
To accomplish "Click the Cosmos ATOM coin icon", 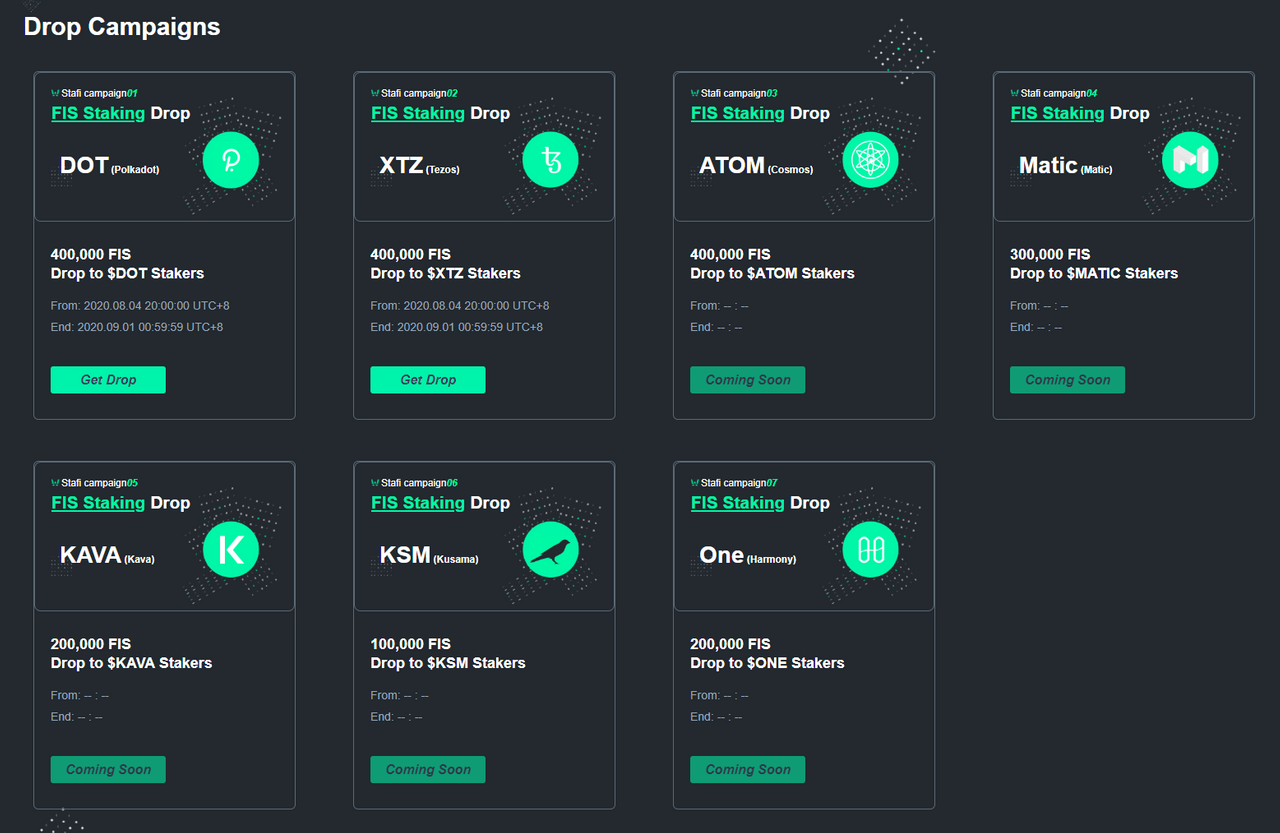I will click(871, 160).
